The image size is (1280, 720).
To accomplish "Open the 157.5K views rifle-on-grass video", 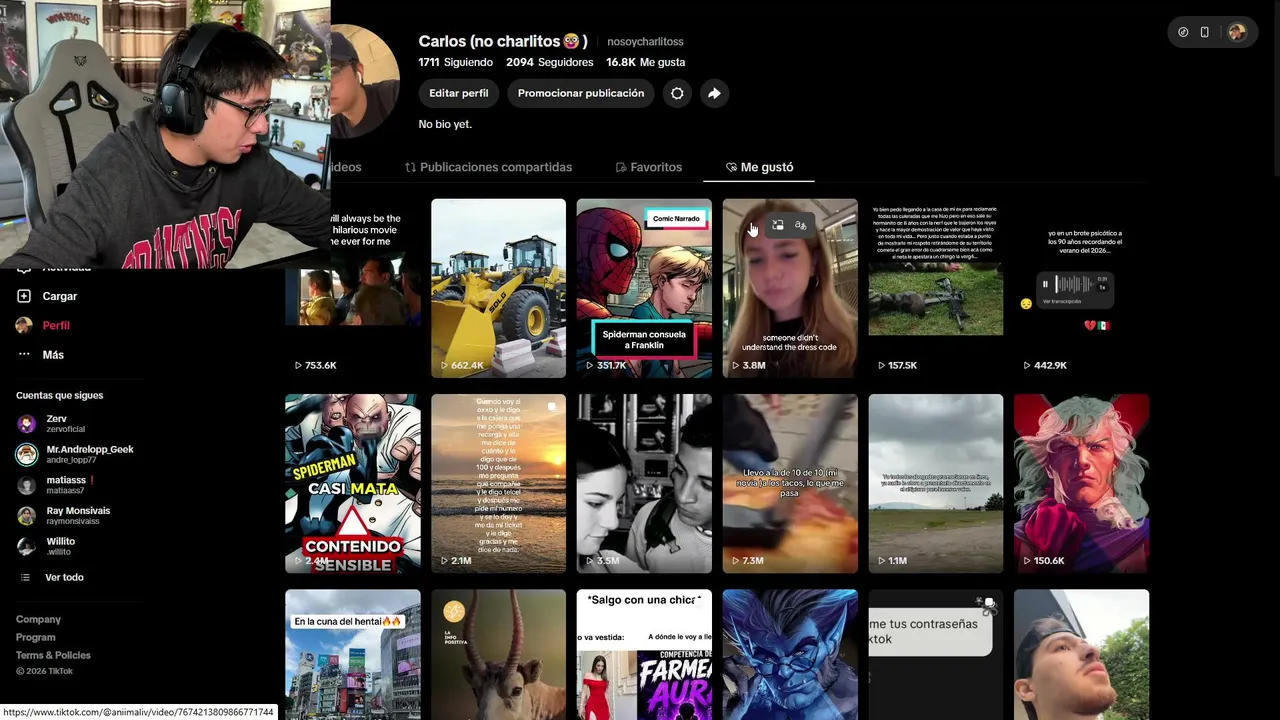I will 935,288.
